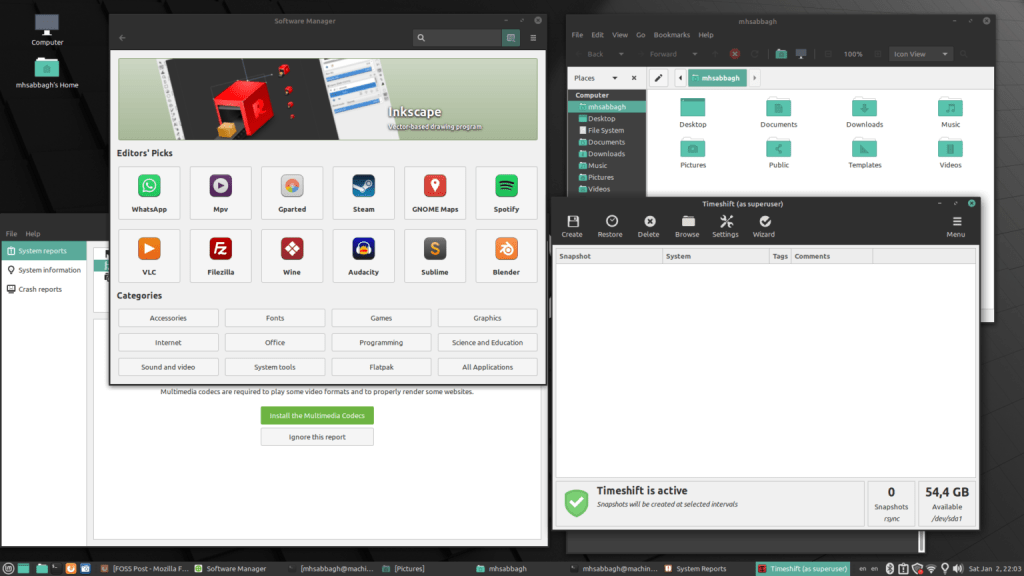
Task: Open the Bookmarks menu in file manager
Action: point(672,35)
